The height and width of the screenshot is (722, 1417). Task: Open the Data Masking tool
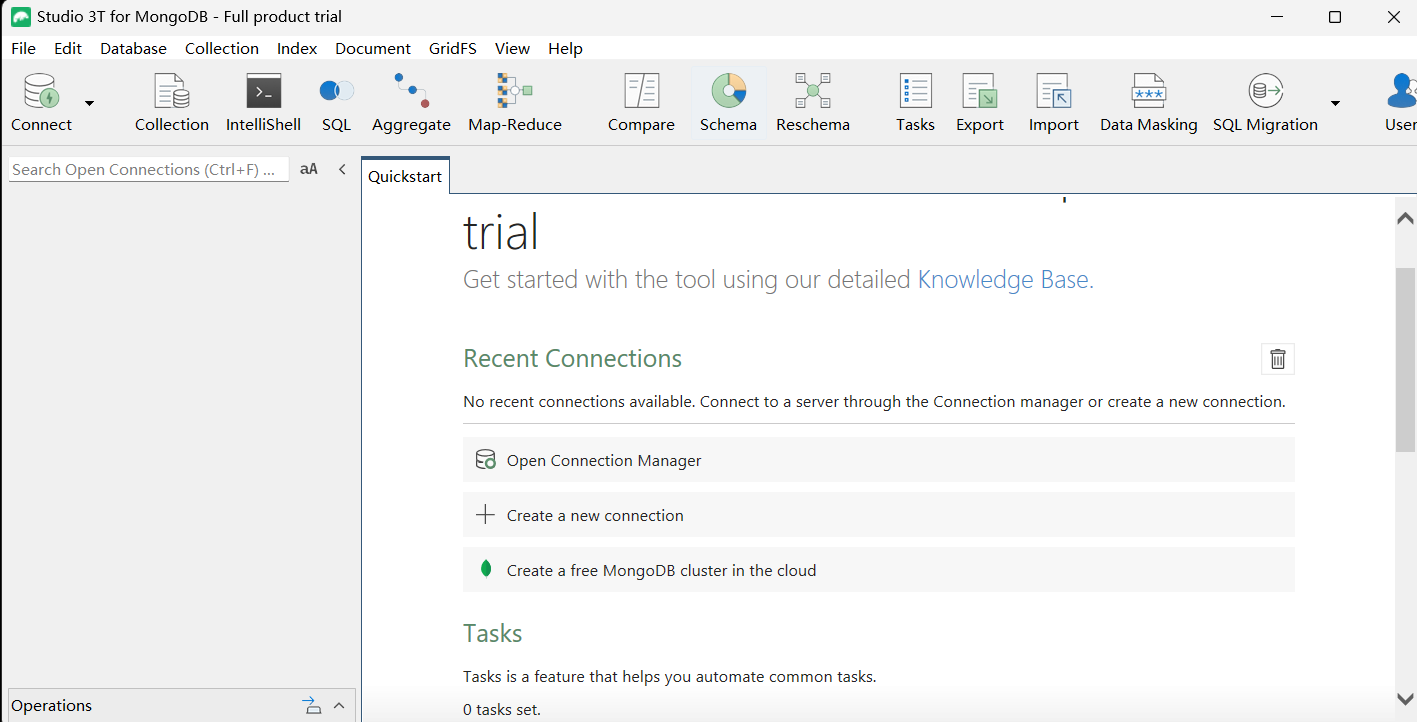point(1148,103)
